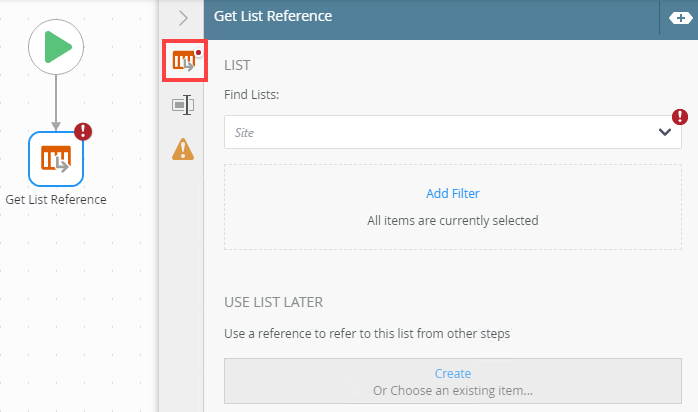
Task: Click the red error badge on the canvas step
Action: (83, 132)
